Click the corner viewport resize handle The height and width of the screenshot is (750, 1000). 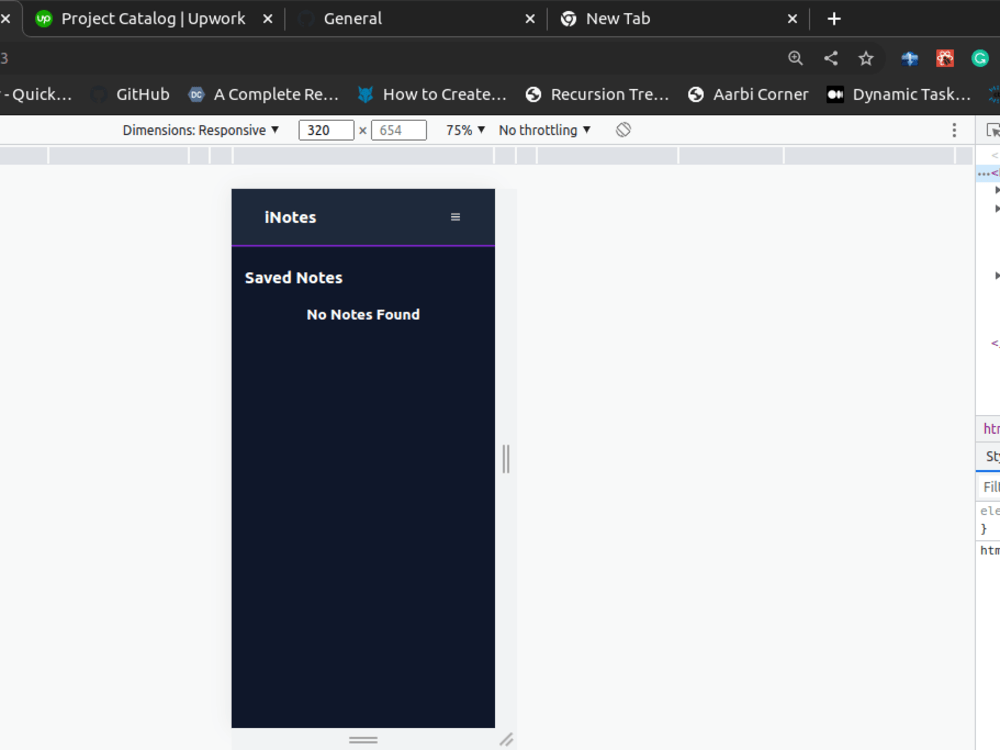[506, 740]
